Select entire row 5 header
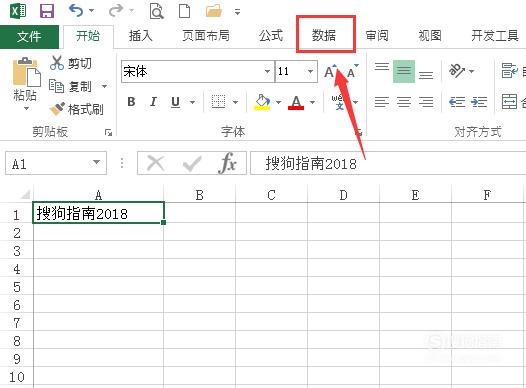 17,287
